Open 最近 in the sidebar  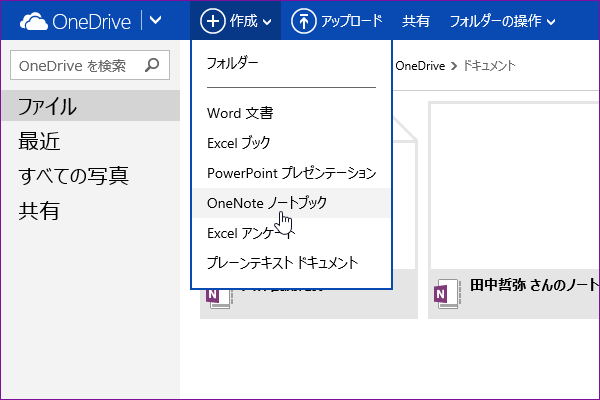tap(39, 141)
